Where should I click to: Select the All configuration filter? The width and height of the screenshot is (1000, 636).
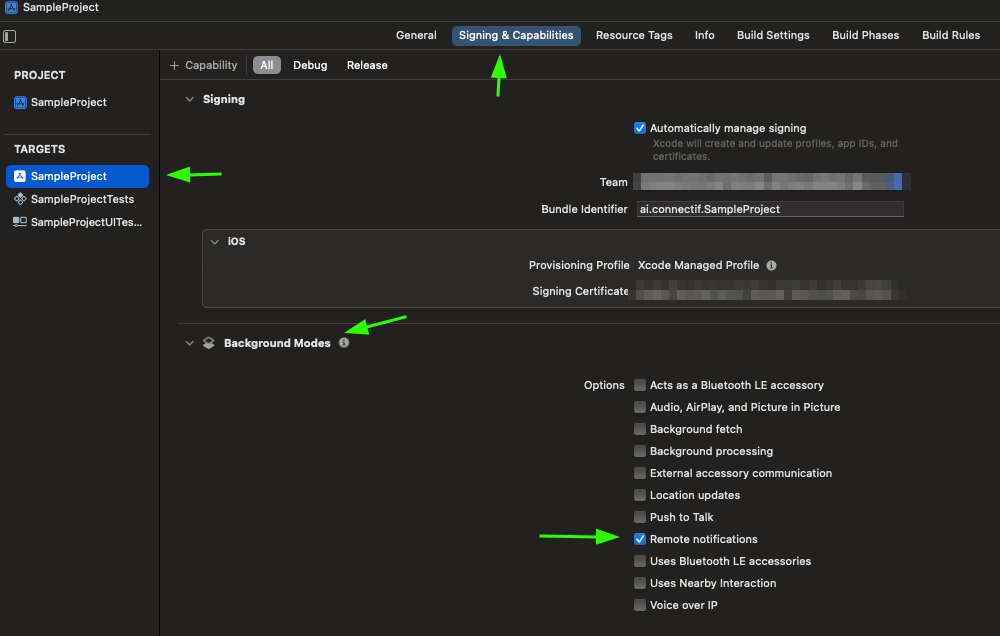267,65
